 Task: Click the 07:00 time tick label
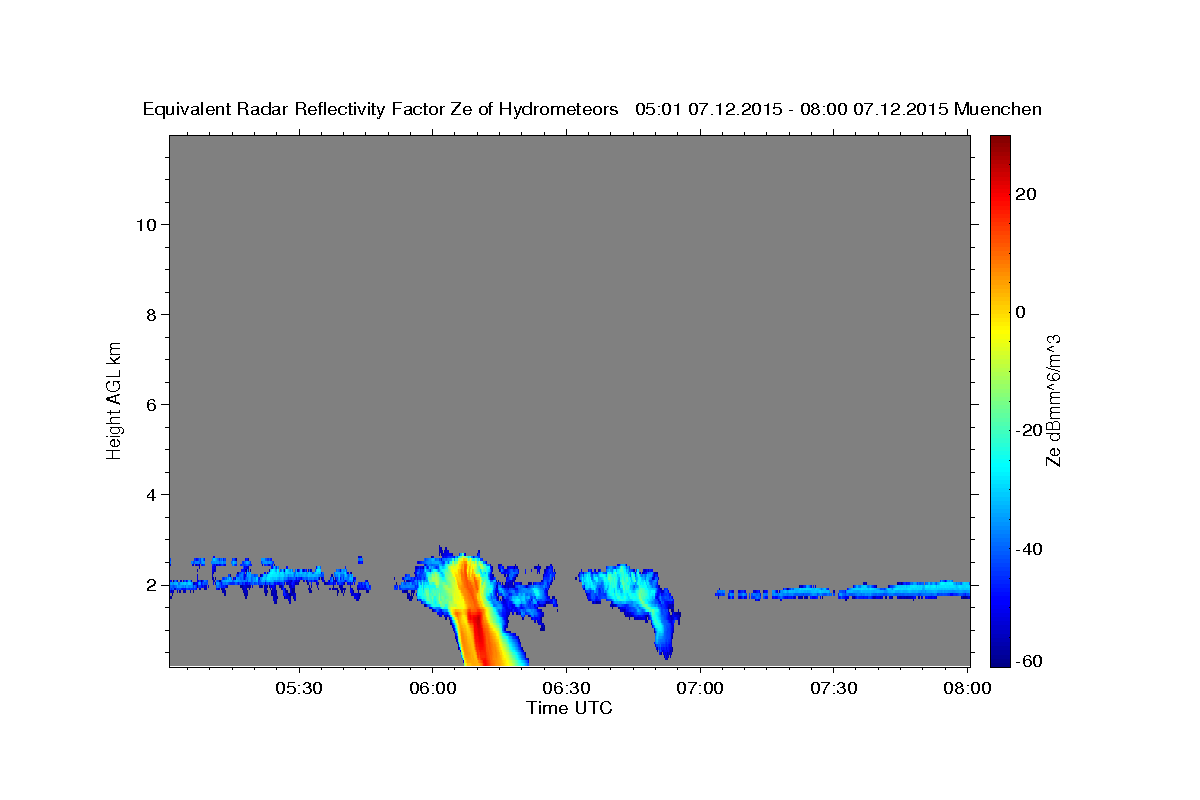[700, 688]
